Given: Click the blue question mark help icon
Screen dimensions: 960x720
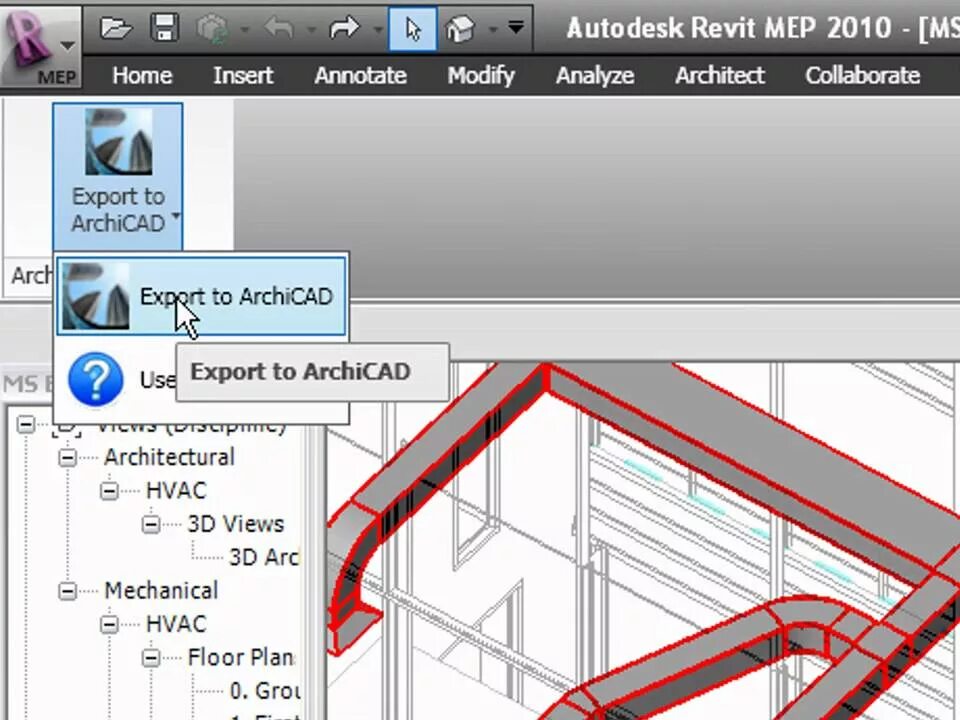Looking at the screenshot, I should tap(95, 379).
